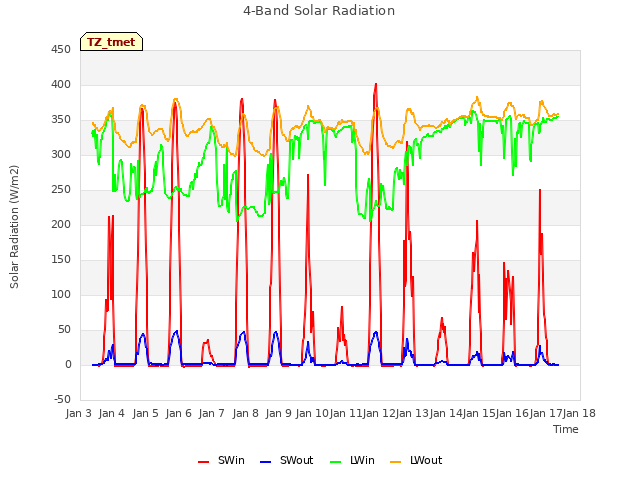Click the 400 y-axis tick label
This screenshot has width=640, height=480.
click(61, 84)
